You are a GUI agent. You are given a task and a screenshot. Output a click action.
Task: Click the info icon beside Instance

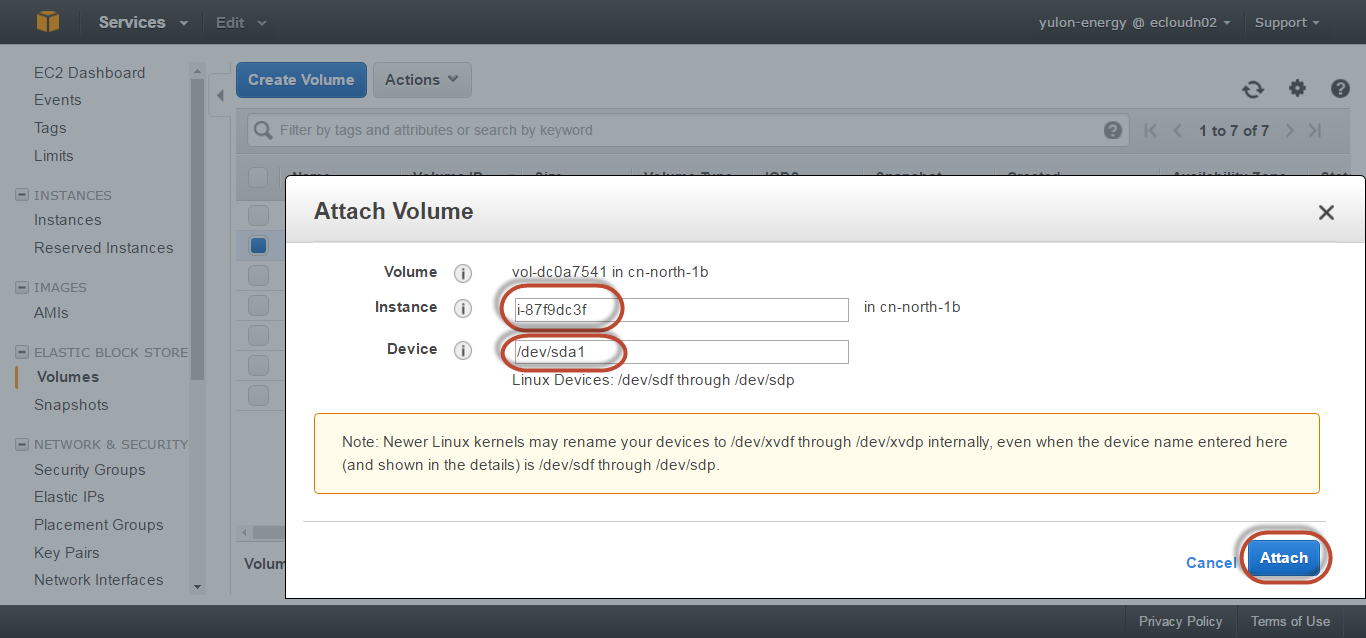point(462,308)
